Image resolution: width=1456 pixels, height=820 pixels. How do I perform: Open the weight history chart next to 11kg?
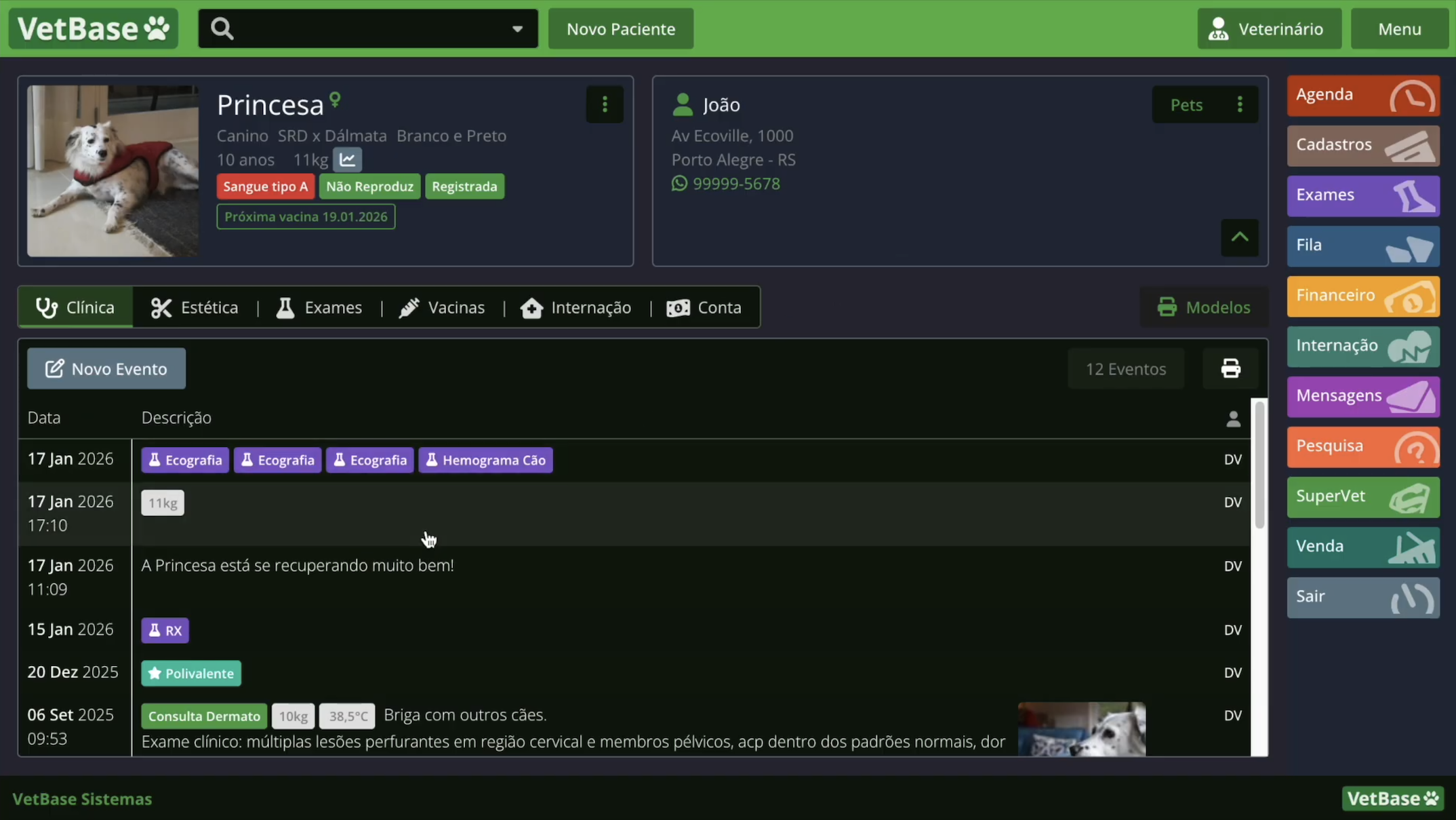[x=347, y=159]
